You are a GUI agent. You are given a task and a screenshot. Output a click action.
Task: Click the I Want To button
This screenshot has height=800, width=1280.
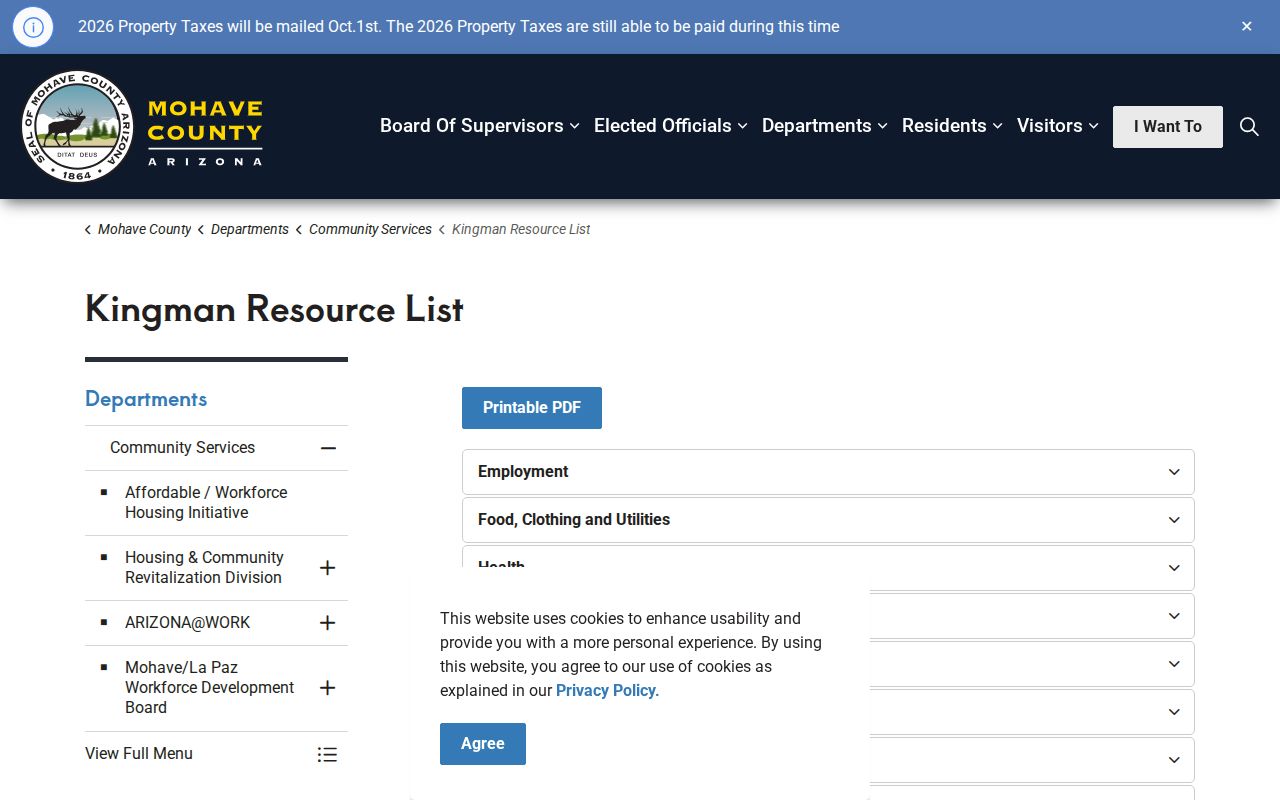(1168, 127)
